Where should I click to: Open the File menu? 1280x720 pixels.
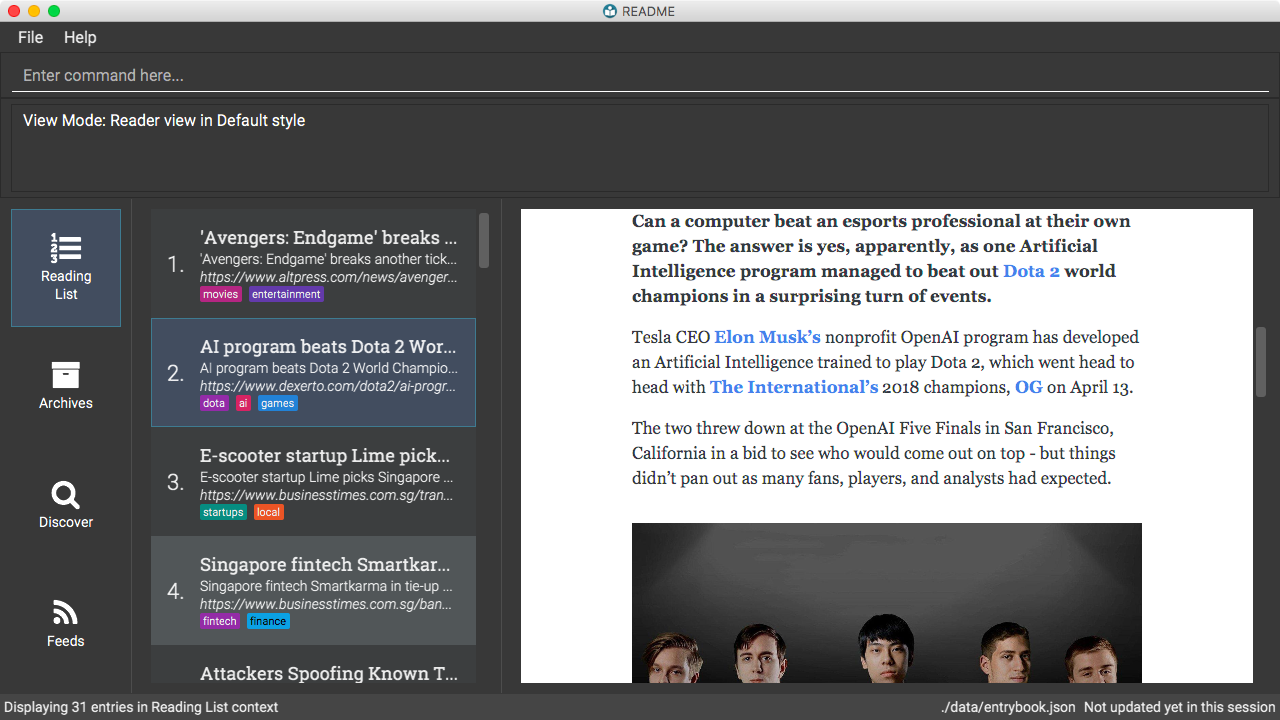31,37
